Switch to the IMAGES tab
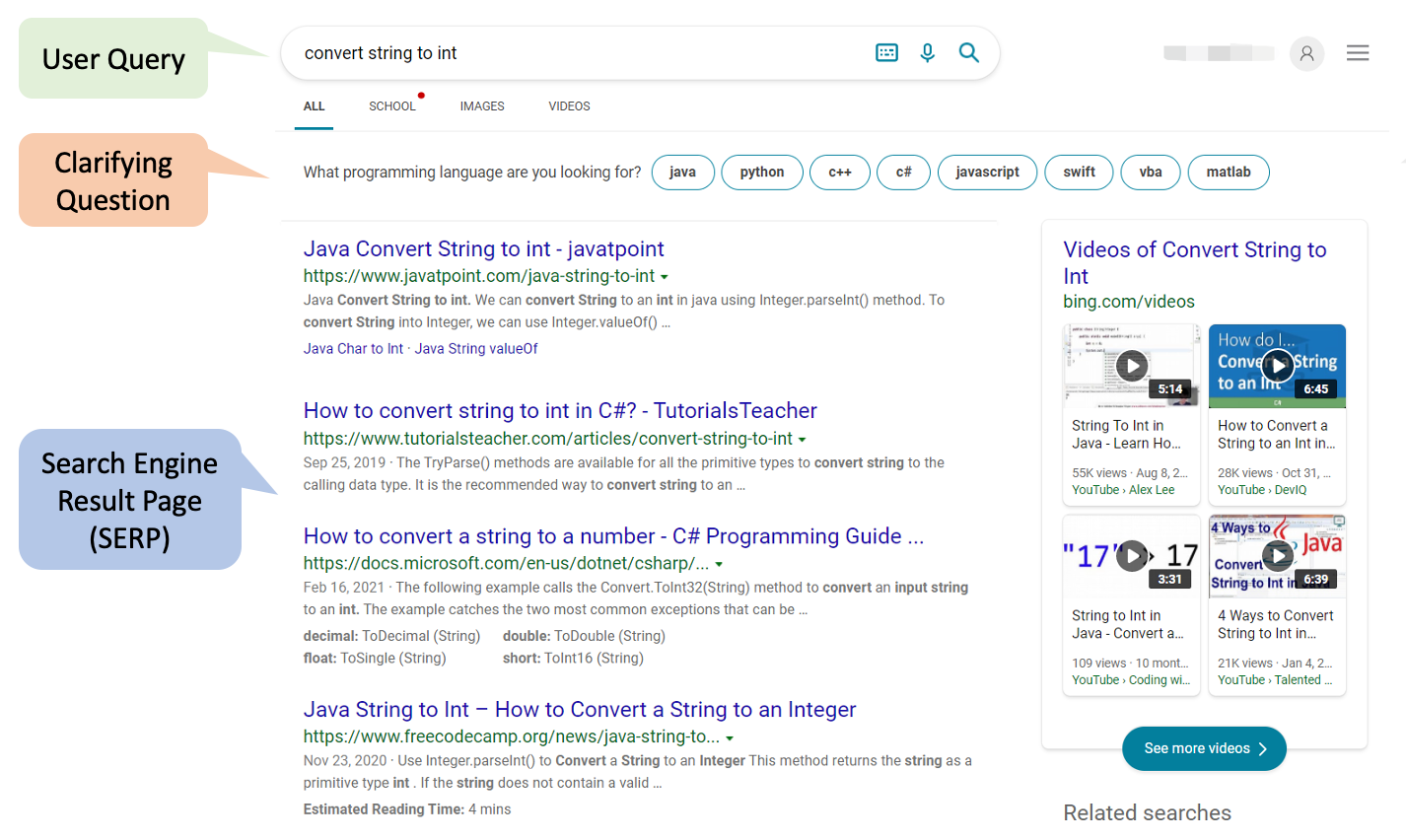 click(482, 106)
